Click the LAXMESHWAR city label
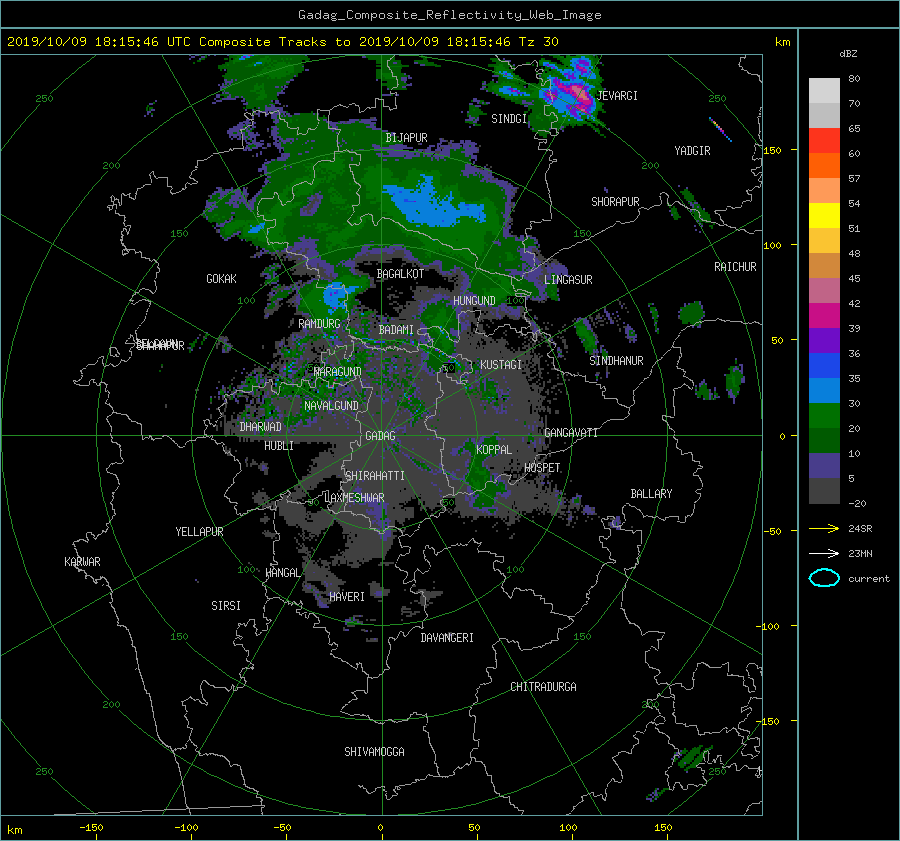This screenshot has height=841, width=900. point(354,498)
